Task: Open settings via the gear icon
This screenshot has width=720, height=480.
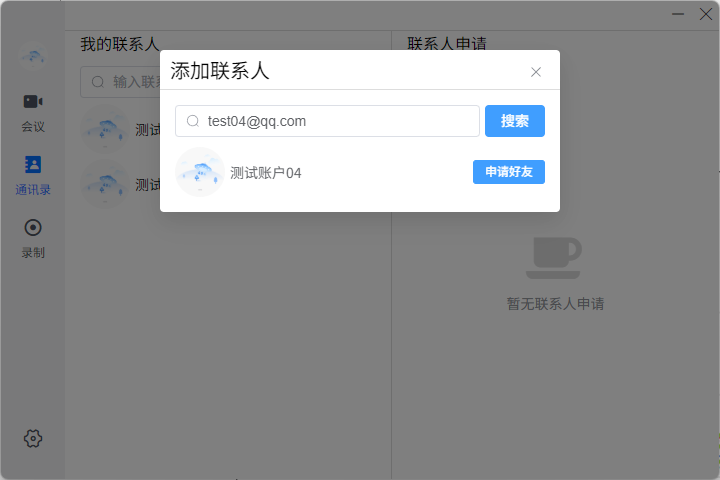Action: point(33,438)
